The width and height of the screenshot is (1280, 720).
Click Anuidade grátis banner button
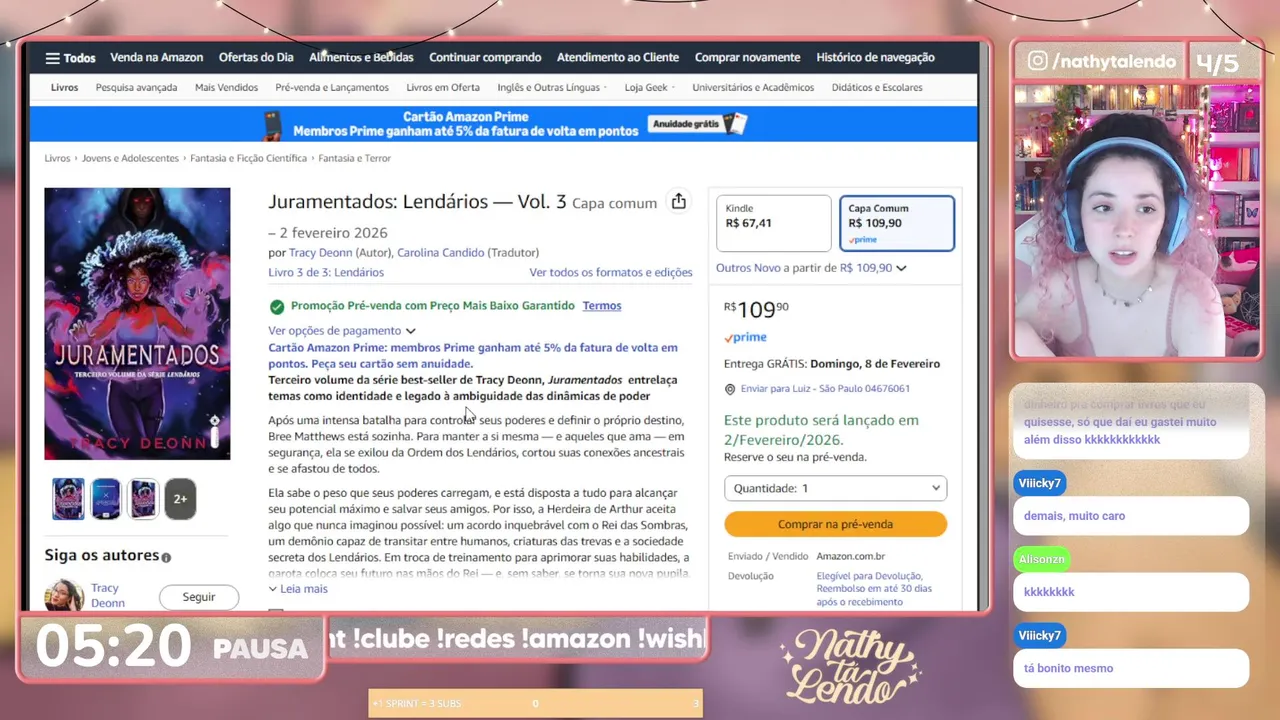coord(685,124)
